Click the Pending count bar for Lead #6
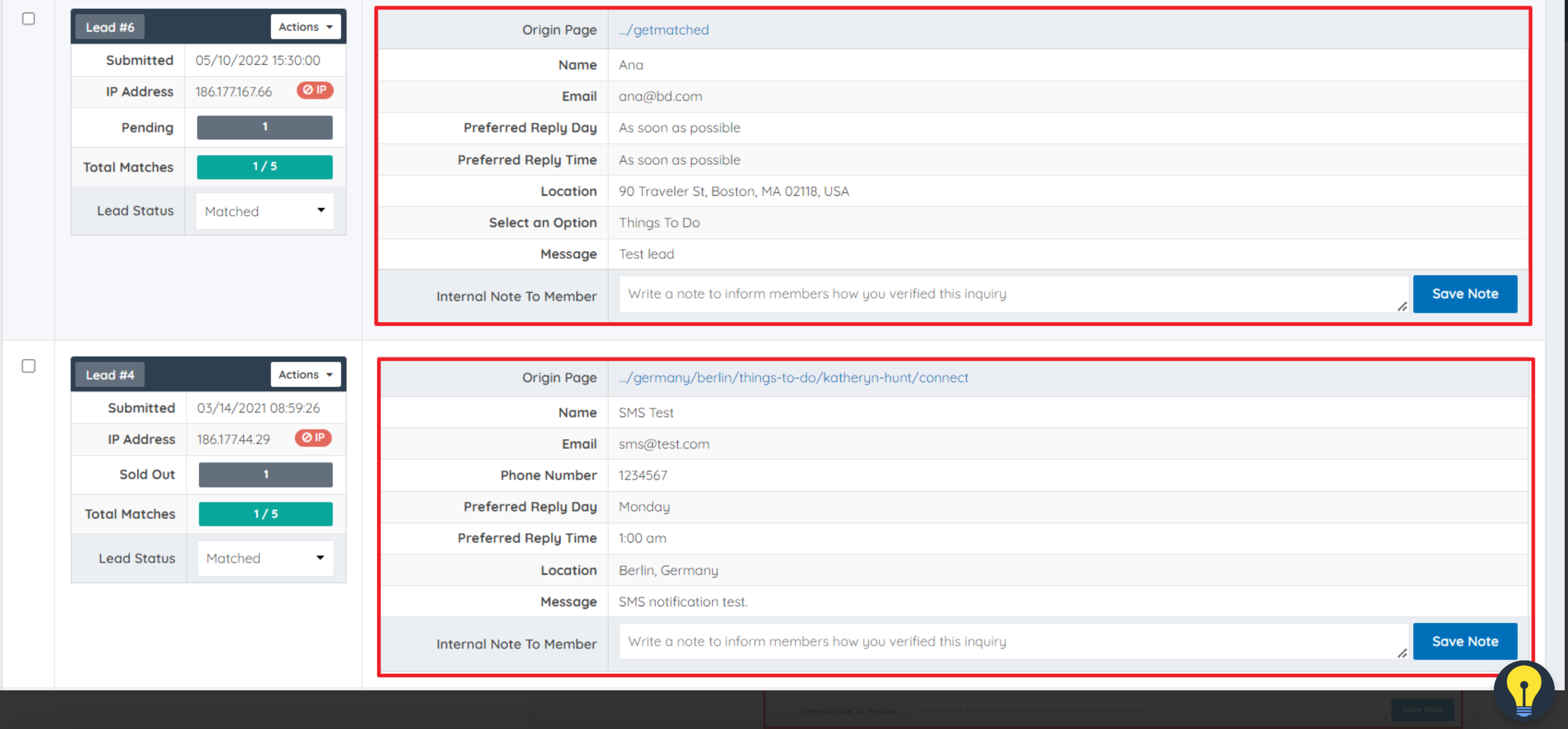1568x729 pixels. (265, 127)
